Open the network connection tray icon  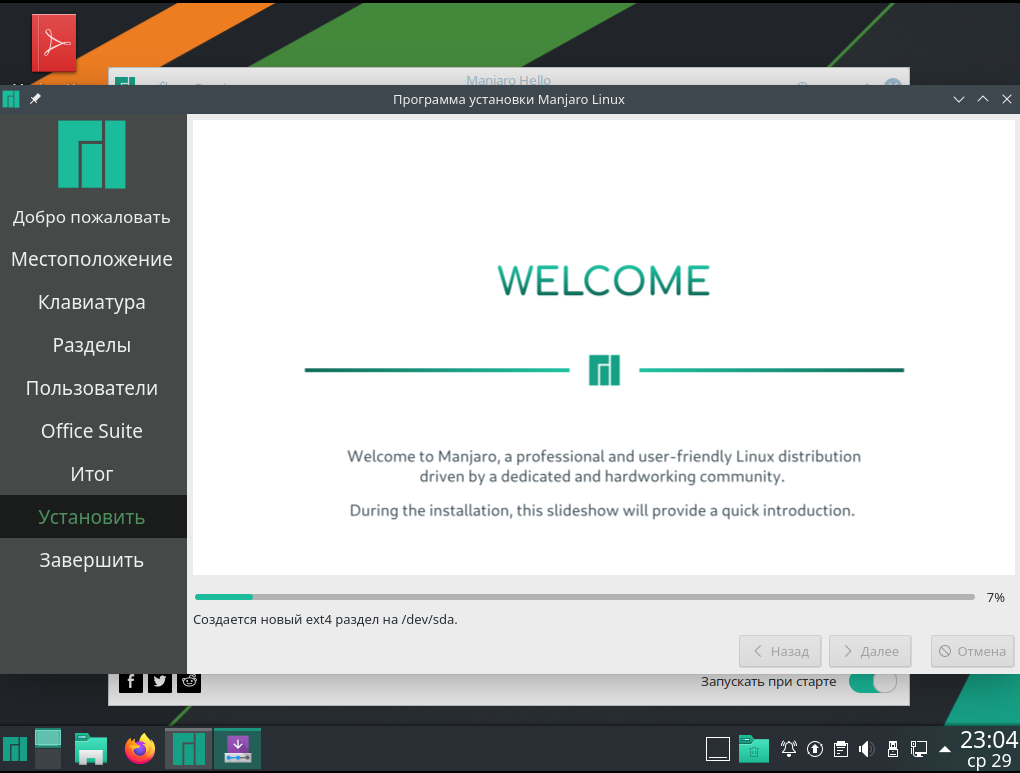919,749
